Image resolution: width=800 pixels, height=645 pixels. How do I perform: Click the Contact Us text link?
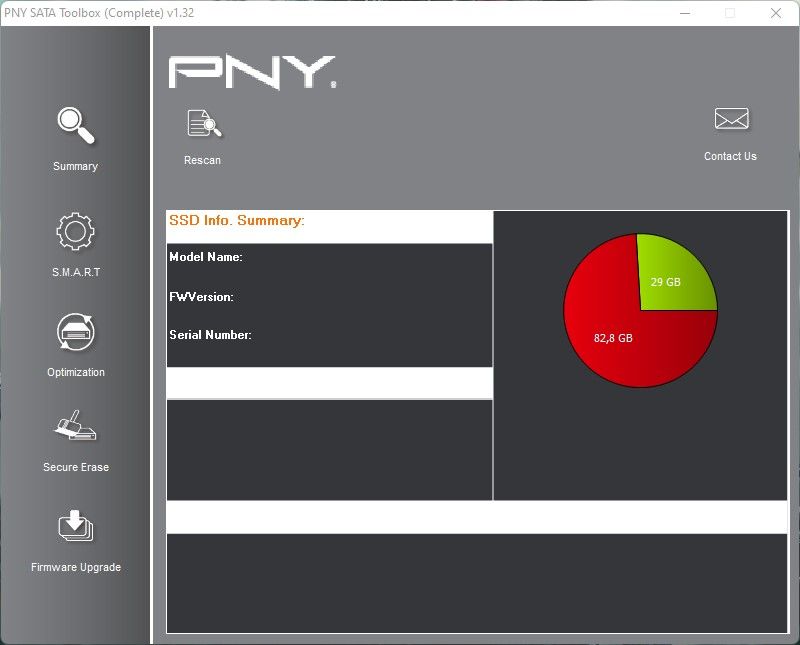tap(730, 156)
